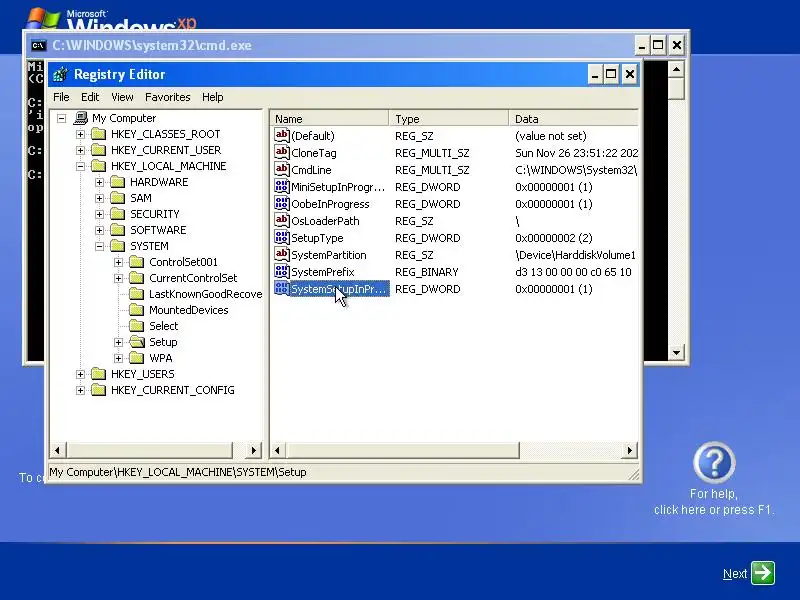Expand the WPA key
This screenshot has width=800, height=600.
click(118, 358)
